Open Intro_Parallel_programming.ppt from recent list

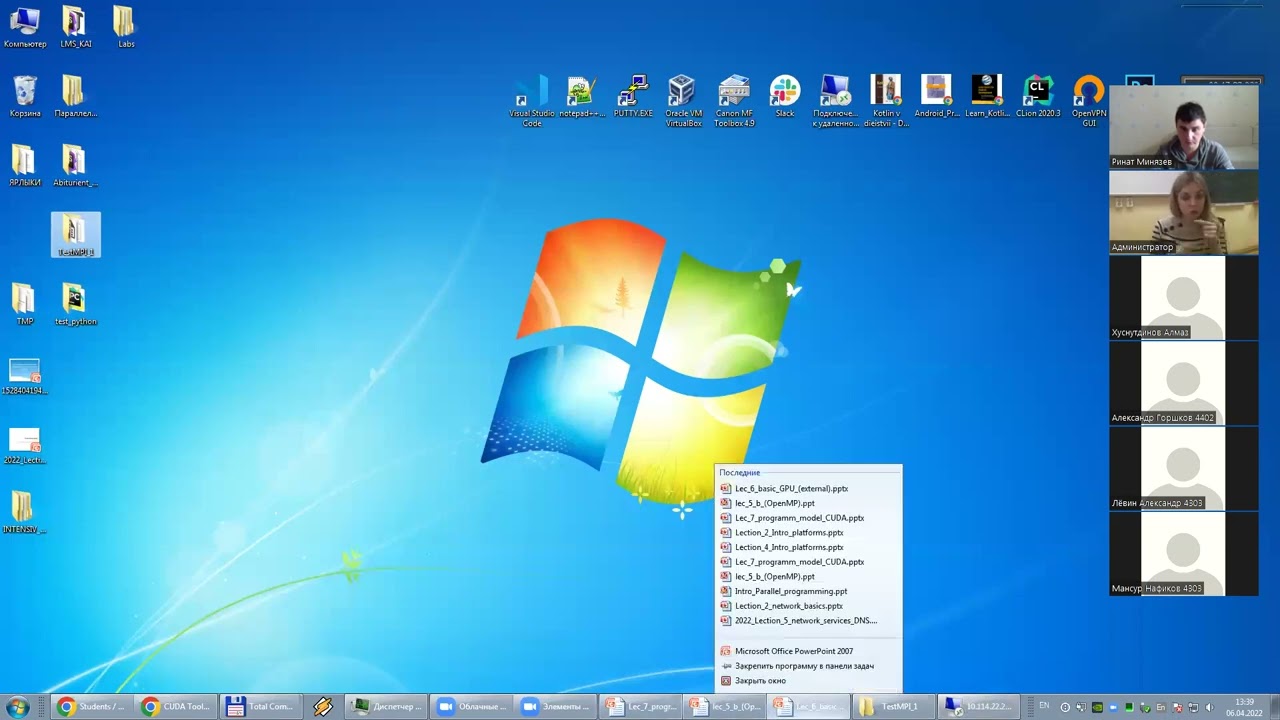[x=808, y=591]
